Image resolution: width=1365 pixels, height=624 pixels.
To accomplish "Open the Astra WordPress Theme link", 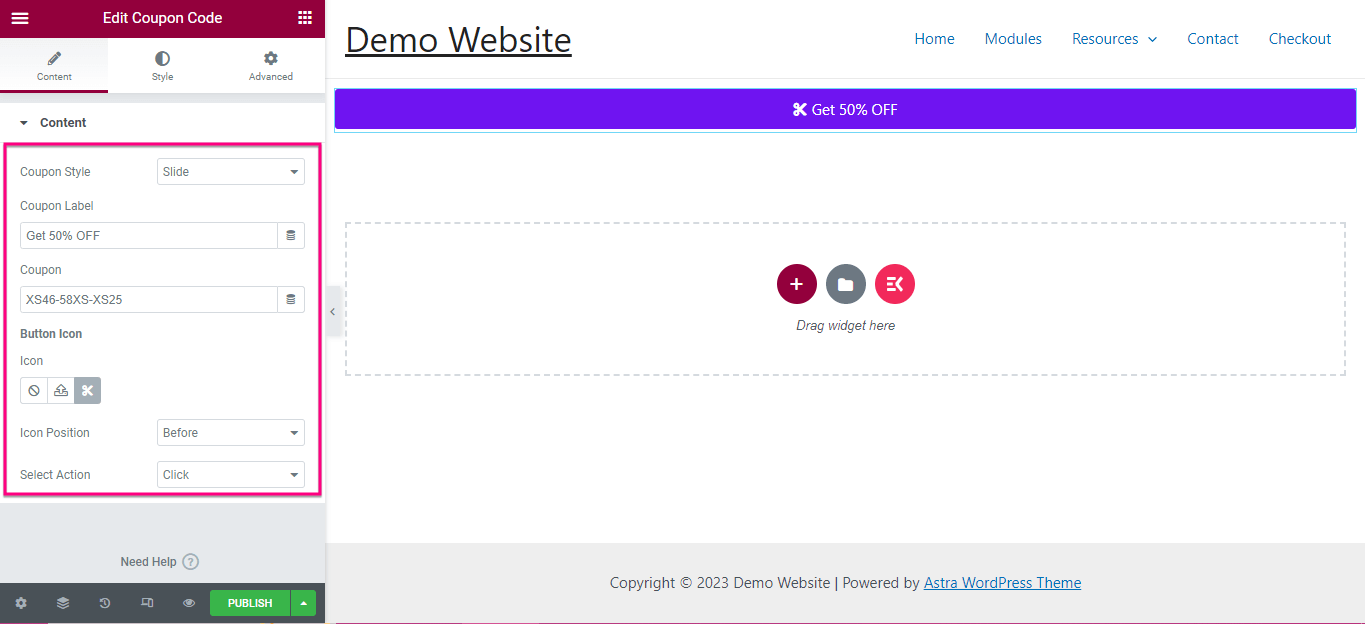I will [1002, 583].
